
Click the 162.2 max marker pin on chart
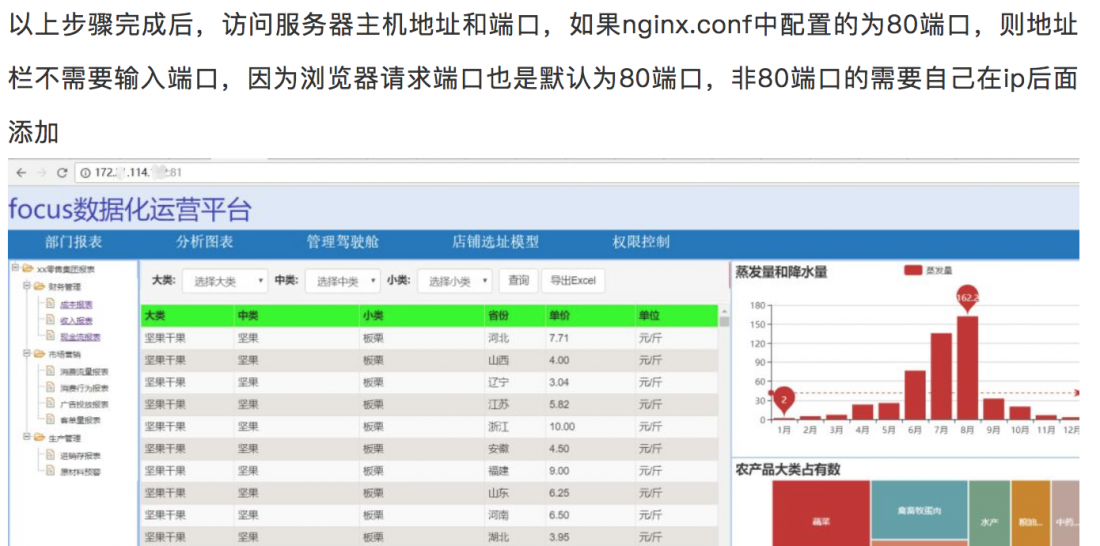968,297
